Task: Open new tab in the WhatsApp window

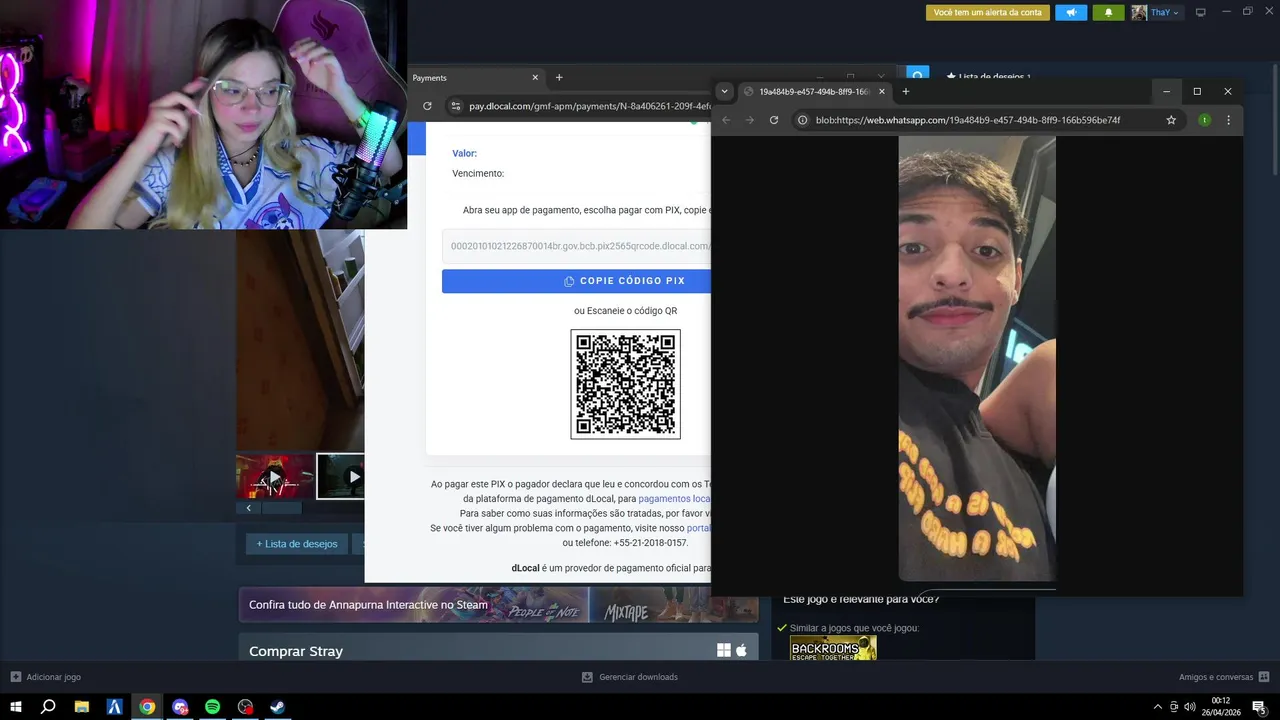Action: click(906, 91)
